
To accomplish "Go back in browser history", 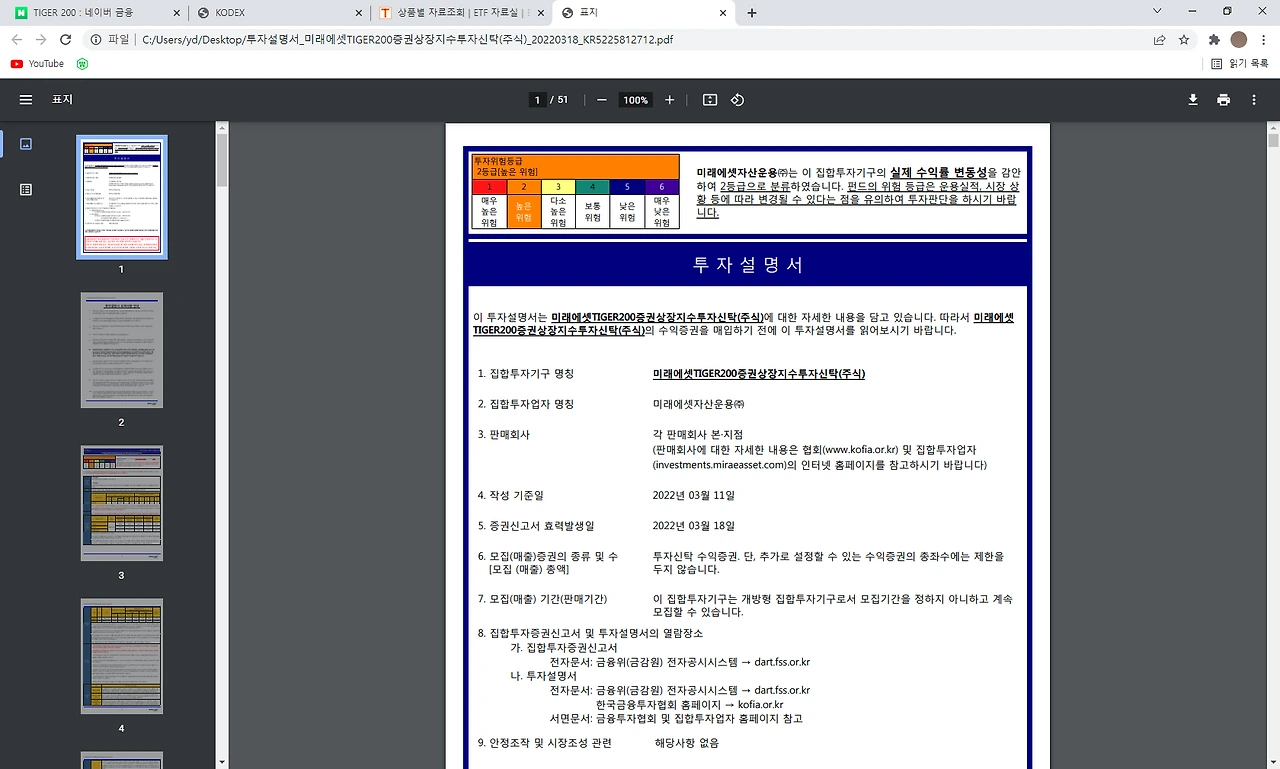I will pyautogui.click(x=16, y=40).
